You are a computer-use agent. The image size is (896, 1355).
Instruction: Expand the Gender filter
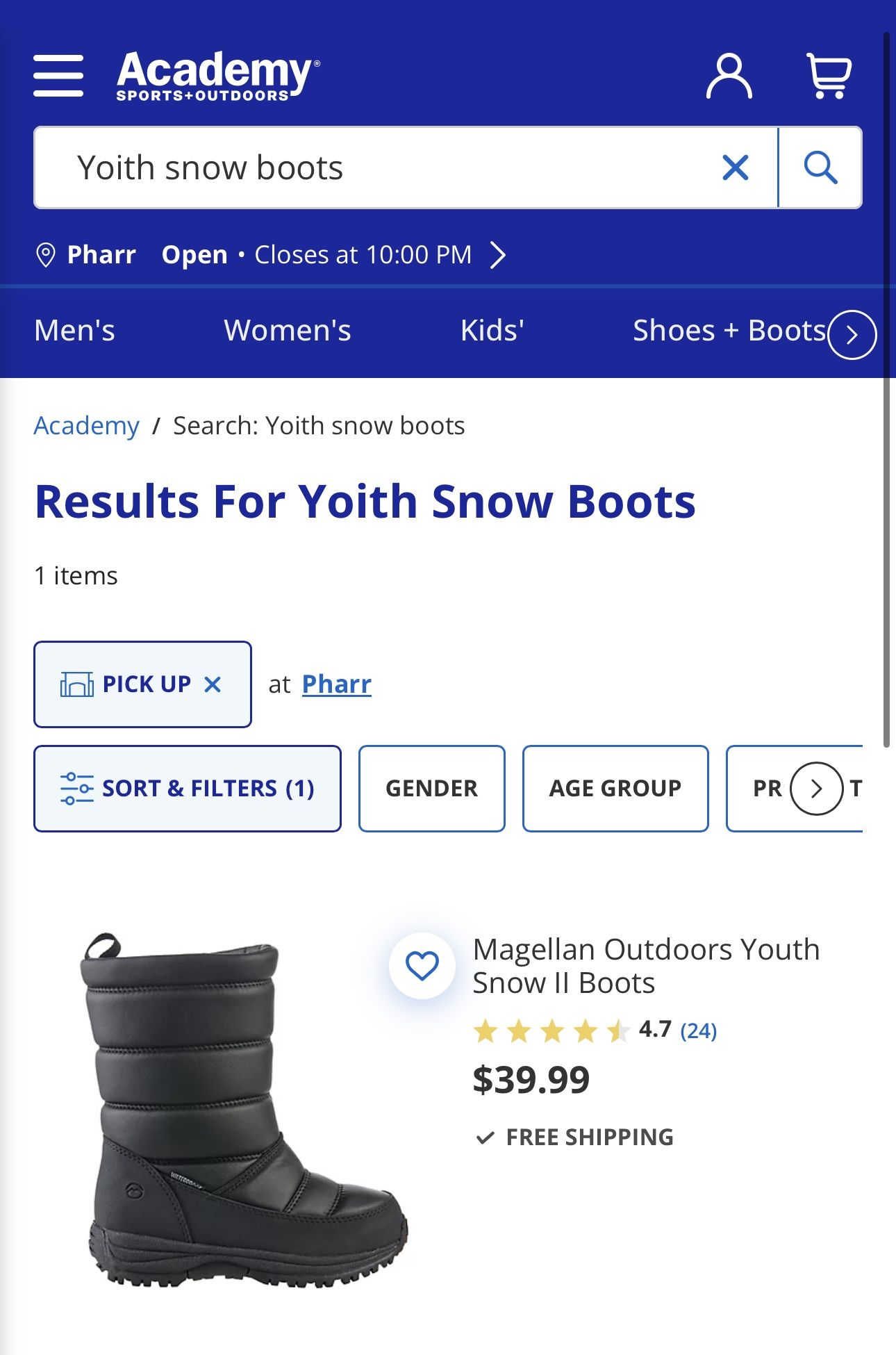click(431, 789)
